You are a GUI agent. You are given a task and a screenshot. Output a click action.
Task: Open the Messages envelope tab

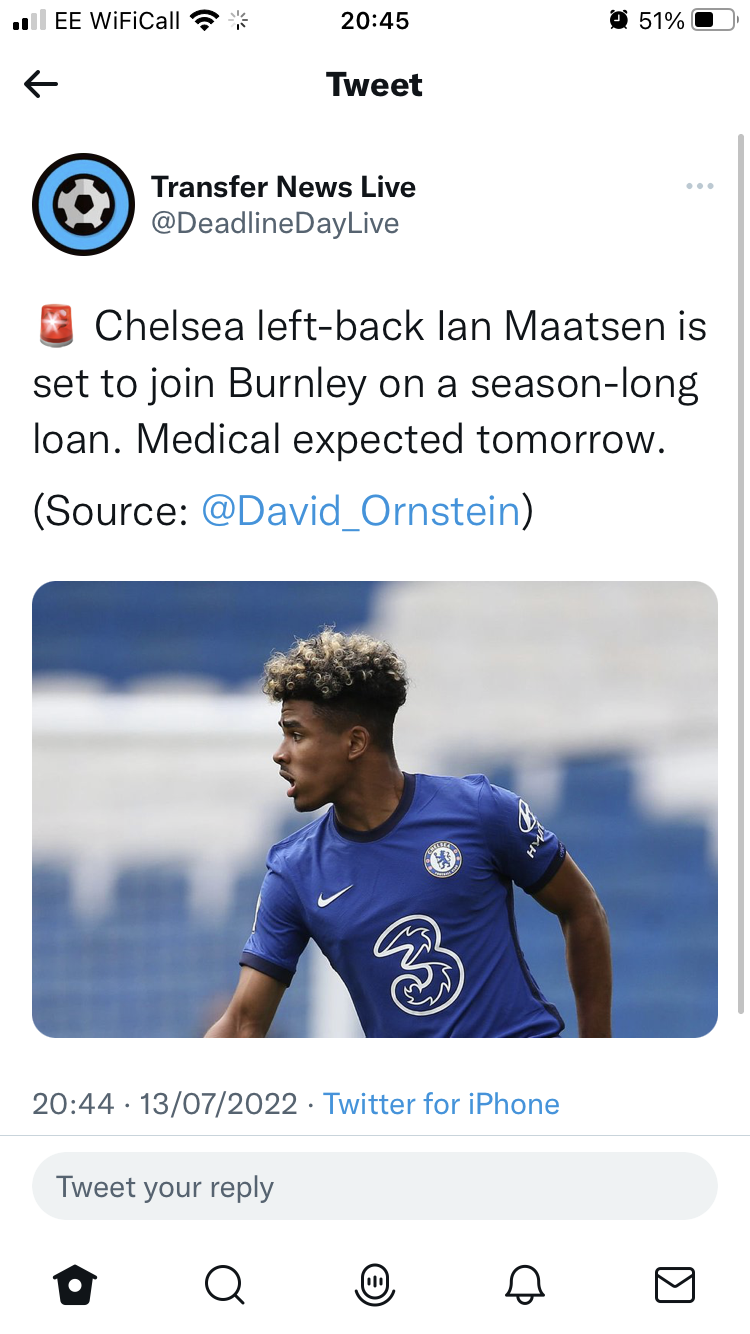[x=674, y=1284]
